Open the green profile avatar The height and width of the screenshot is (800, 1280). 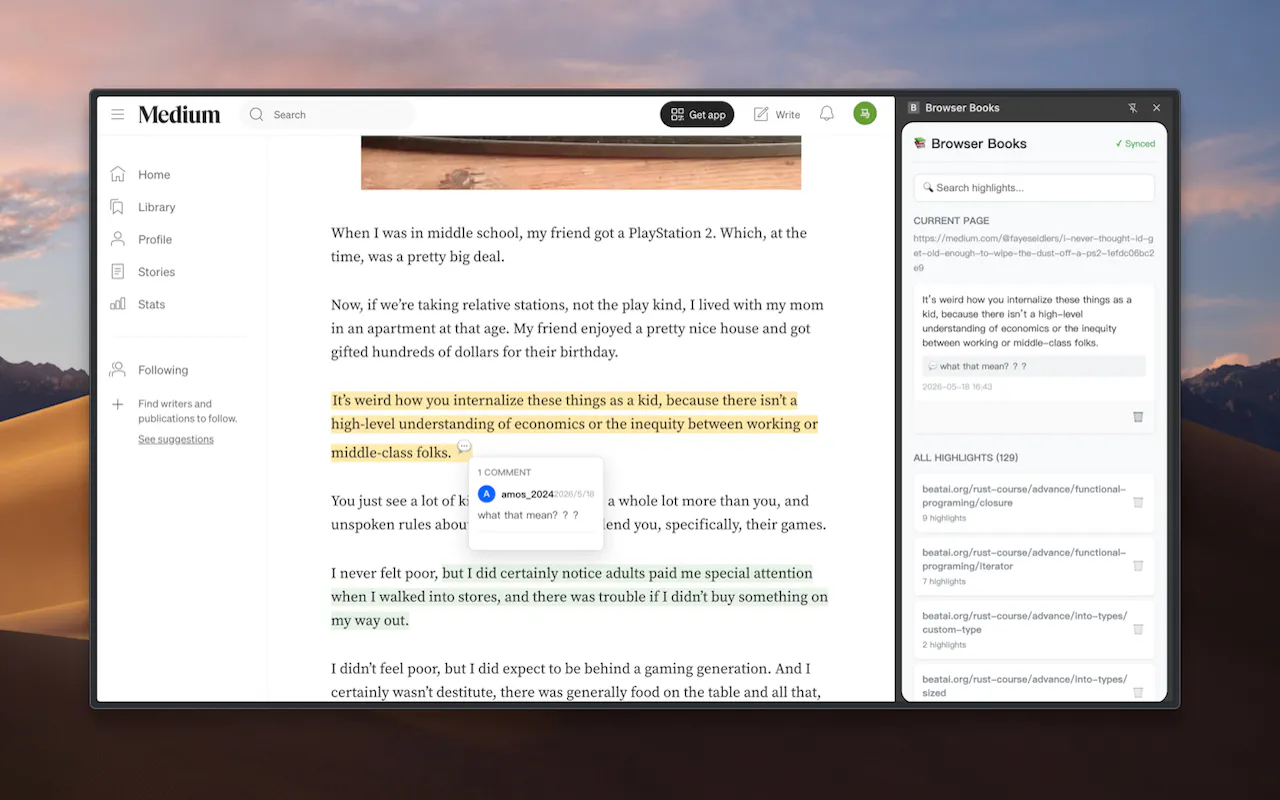pos(865,114)
